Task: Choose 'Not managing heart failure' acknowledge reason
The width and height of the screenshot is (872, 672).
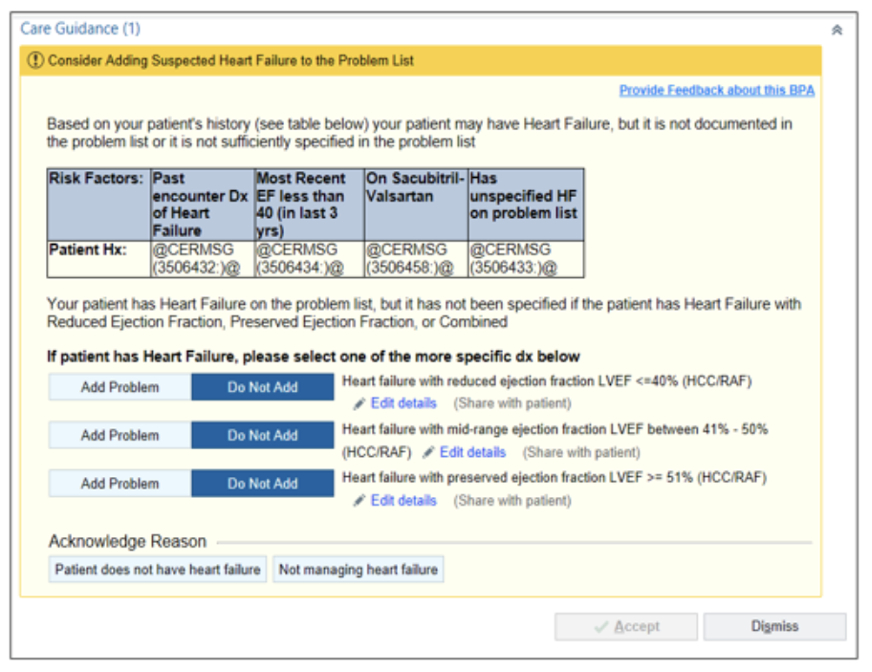Action: pyautogui.click(x=358, y=570)
